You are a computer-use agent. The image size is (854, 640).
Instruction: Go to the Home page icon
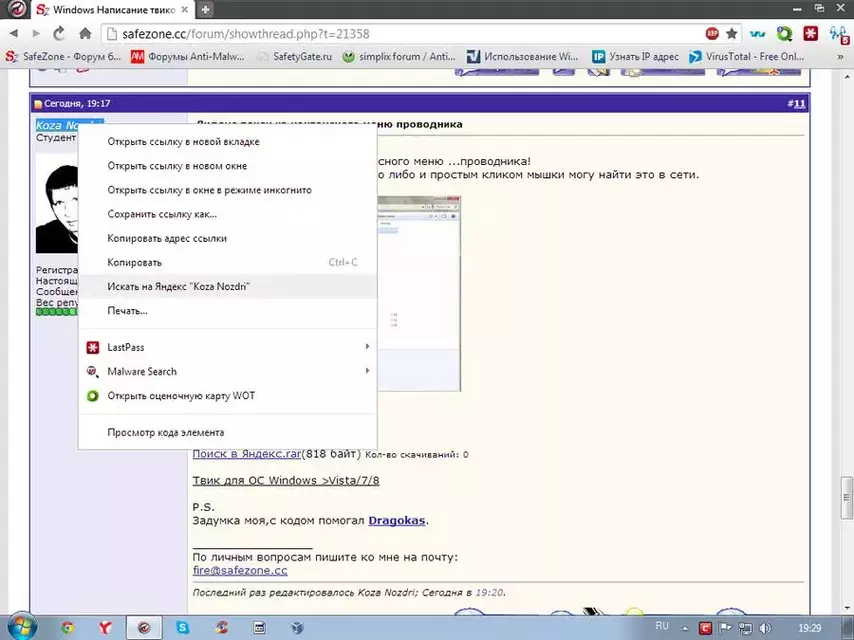(x=85, y=34)
